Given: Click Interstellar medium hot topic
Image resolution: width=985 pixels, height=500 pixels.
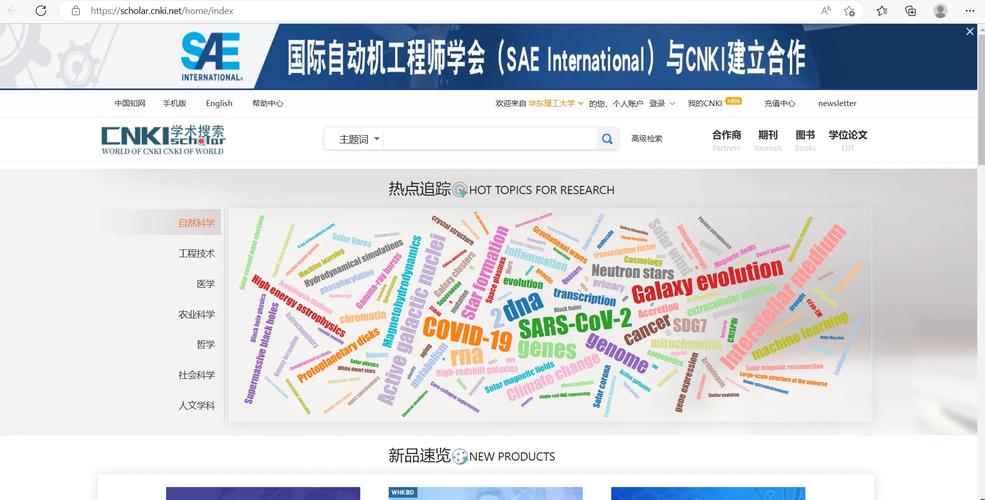Looking at the screenshot, I should (x=783, y=297).
